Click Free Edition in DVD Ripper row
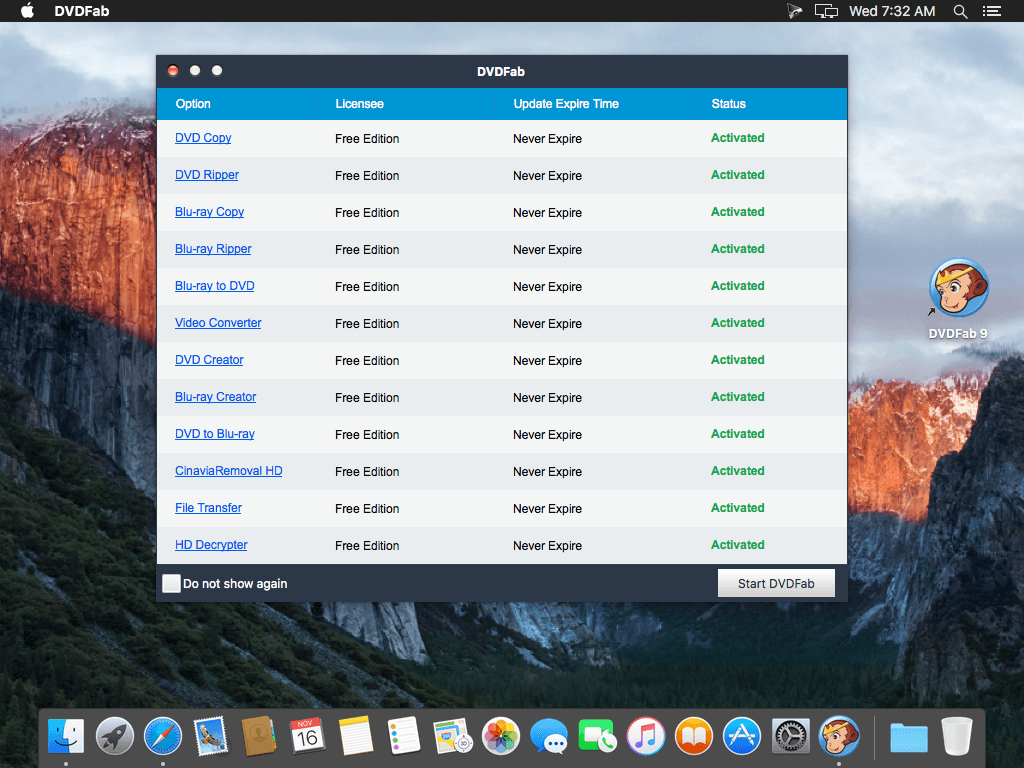Viewport: 1024px width, 768px height. pyautogui.click(x=367, y=176)
